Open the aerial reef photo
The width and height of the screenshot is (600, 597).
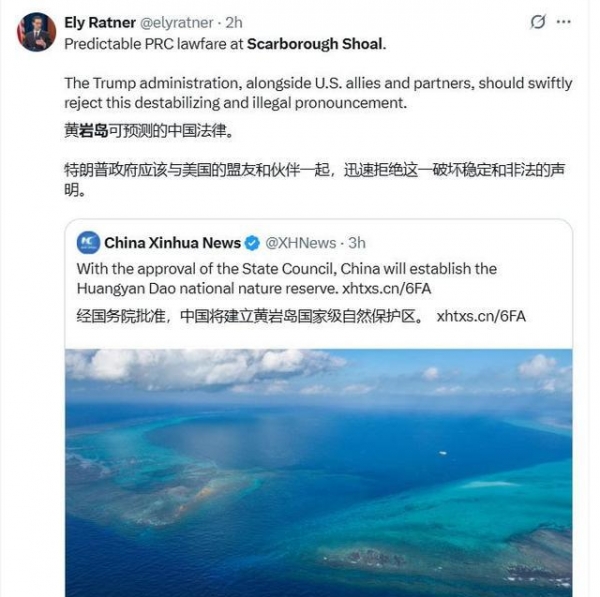pos(319,470)
